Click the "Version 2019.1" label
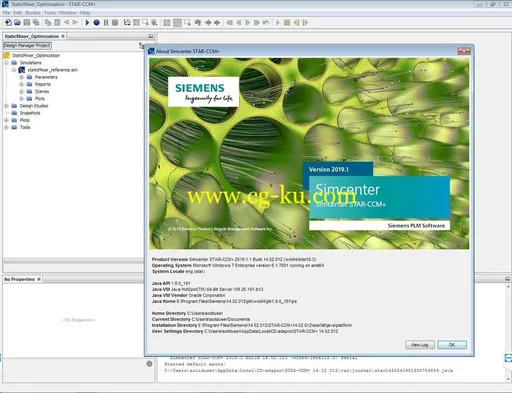This screenshot has height=393, width=512. (x=329, y=170)
